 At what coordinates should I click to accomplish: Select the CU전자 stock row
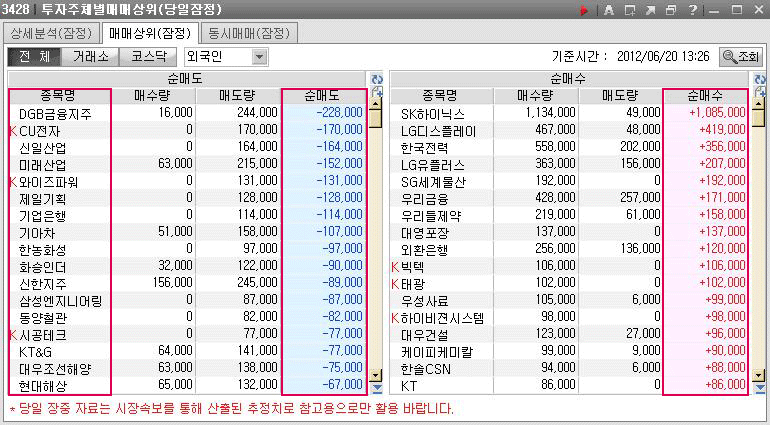click(x=188, y=130)
